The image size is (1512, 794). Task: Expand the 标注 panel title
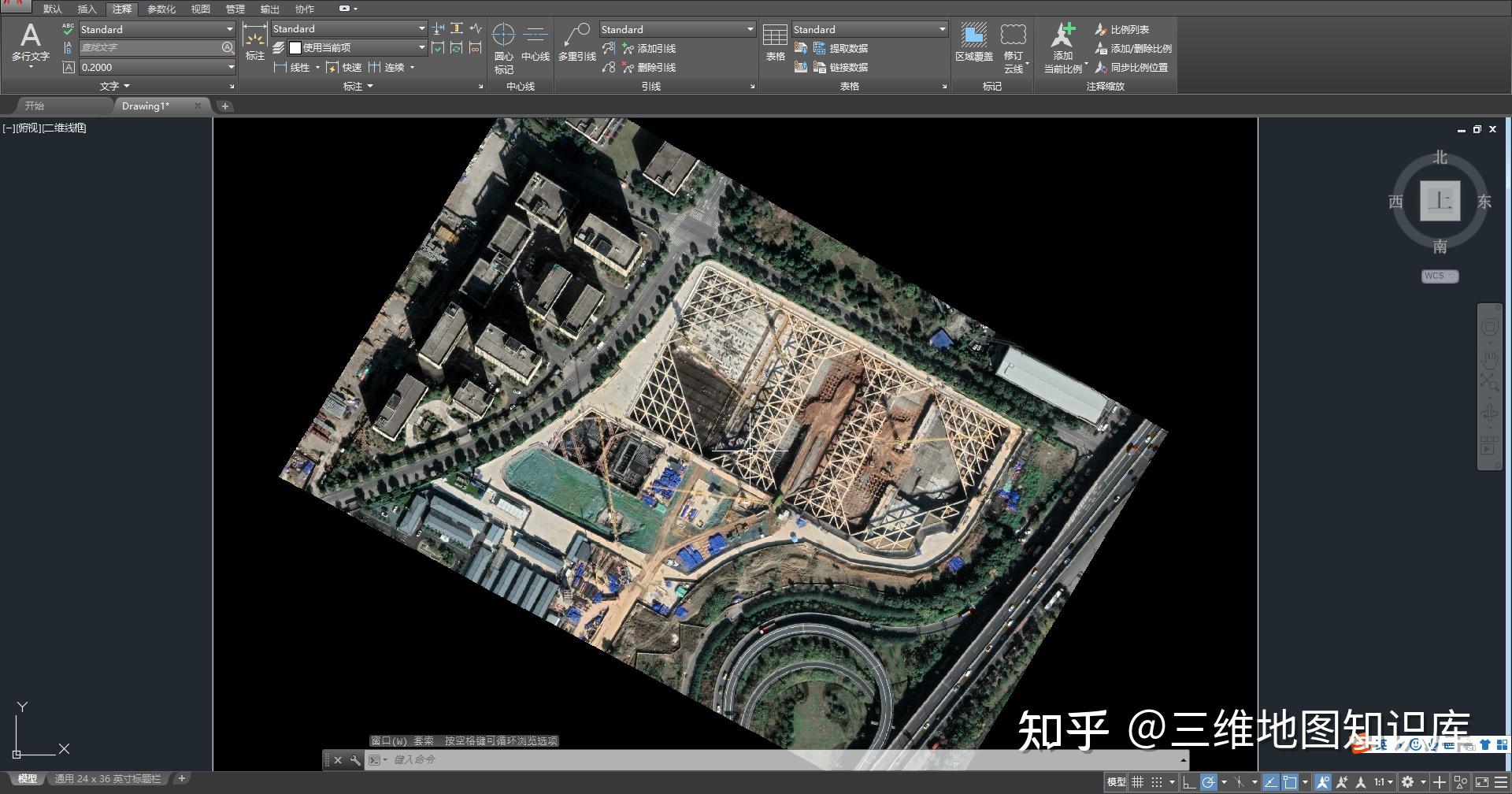coord(358,86)
